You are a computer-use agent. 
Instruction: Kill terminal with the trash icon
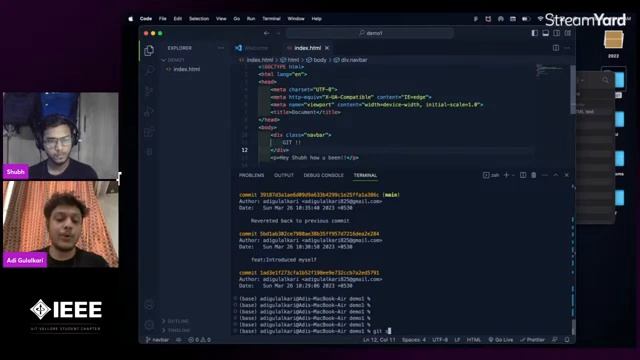tap(533, 175)
